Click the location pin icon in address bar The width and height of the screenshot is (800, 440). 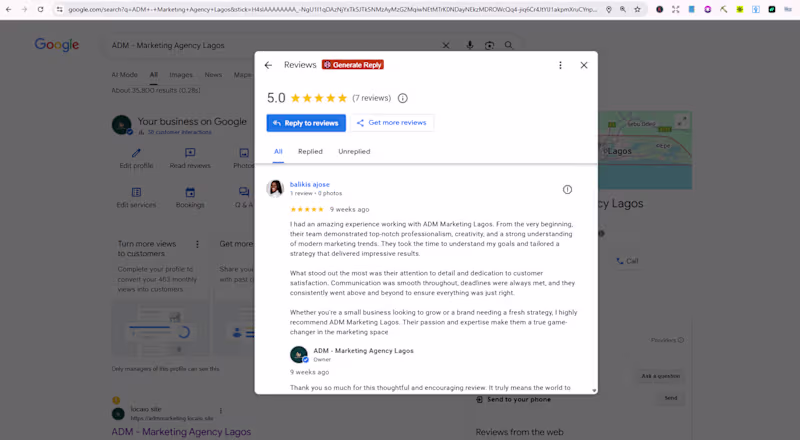click(x=609, y=9)
